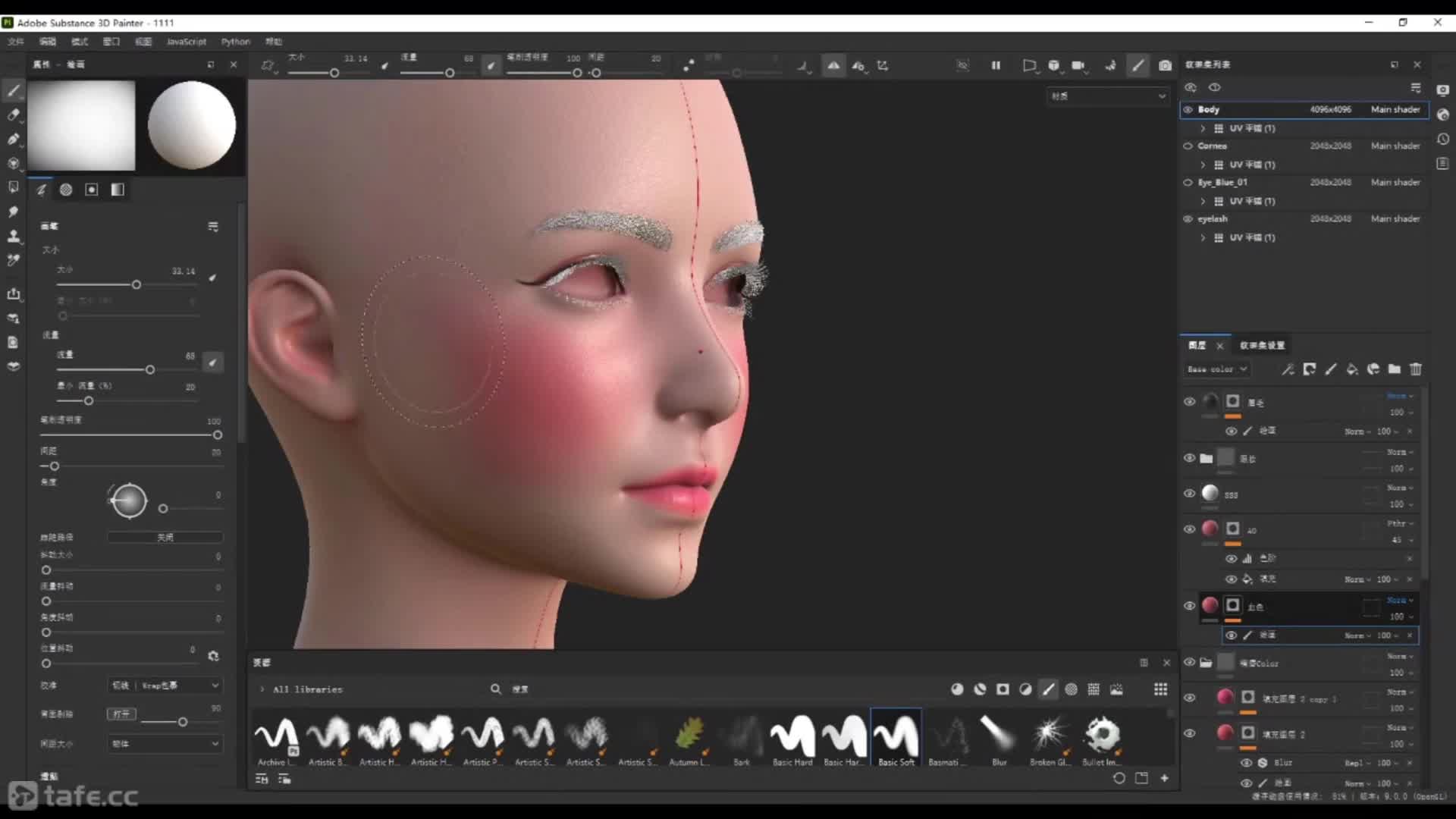Expand UV tiles under the Body texture set

click(x=1203, y=129)
